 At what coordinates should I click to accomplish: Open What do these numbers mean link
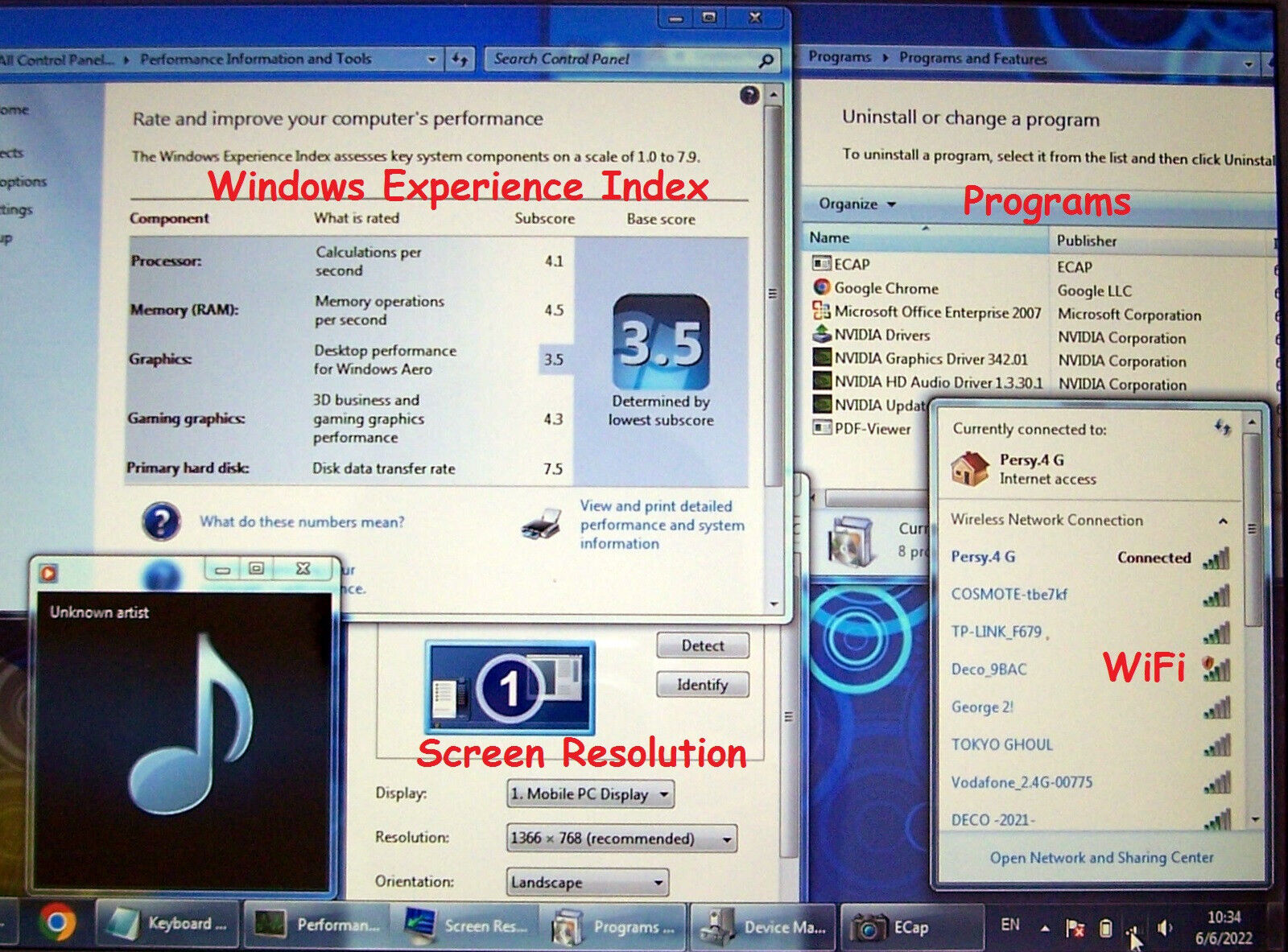(302, 521)
